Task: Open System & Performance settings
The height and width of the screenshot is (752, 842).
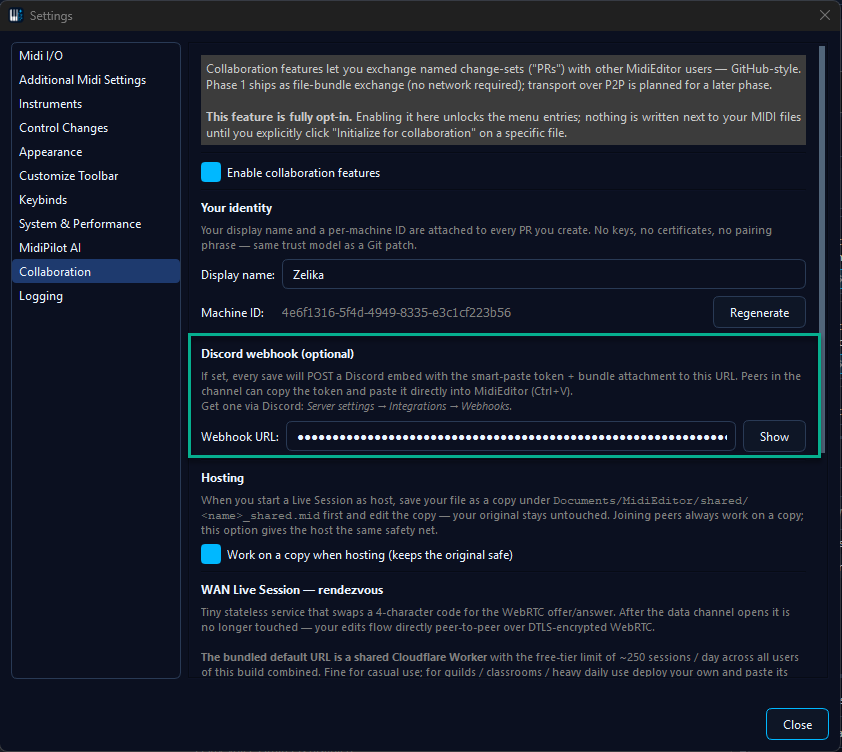Action: [x=96, y=224]
